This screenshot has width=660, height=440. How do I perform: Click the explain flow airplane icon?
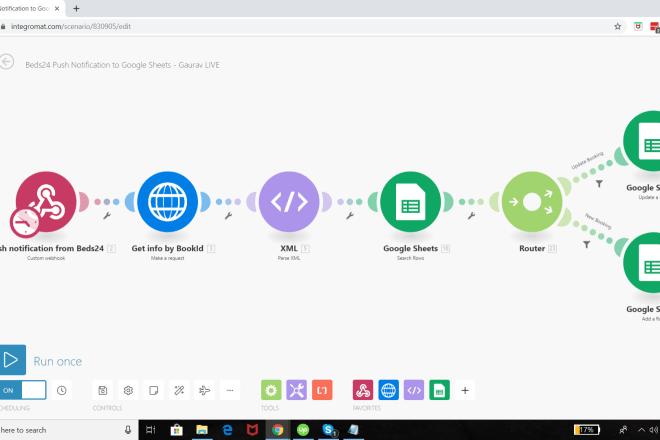(x=205, y=390)
